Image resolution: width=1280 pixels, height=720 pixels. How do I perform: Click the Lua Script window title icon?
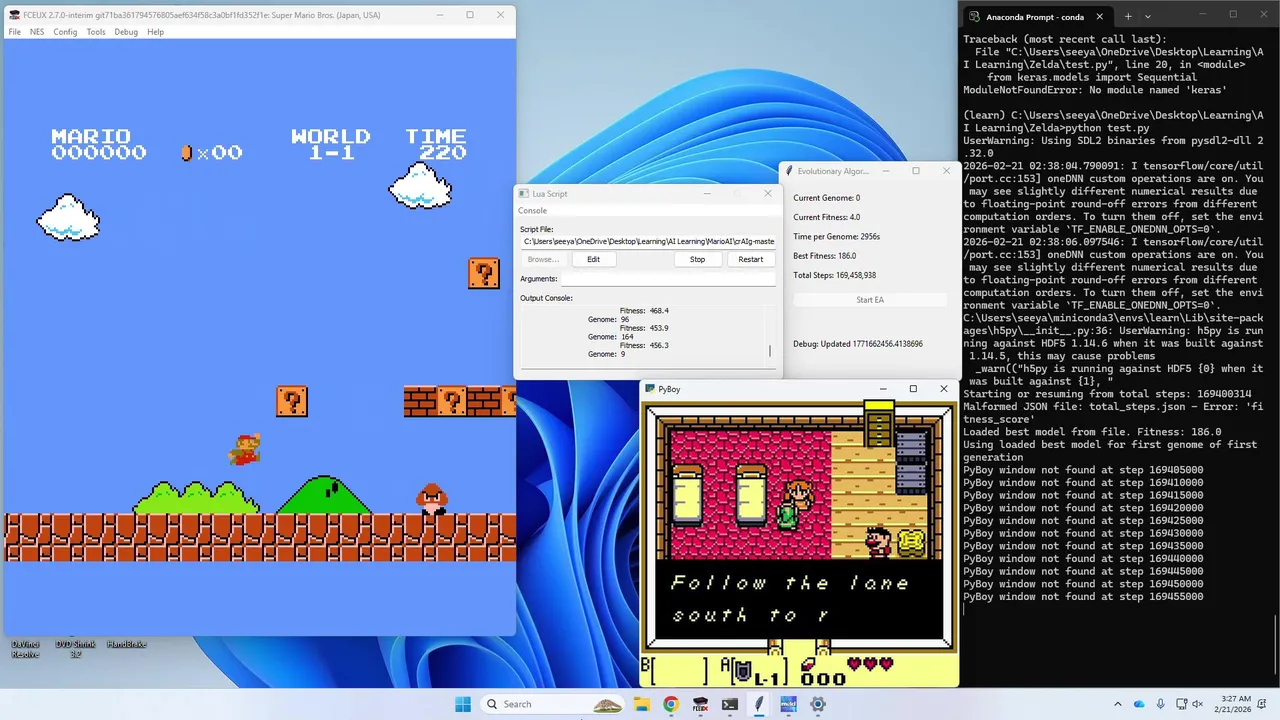click(524, 193)
